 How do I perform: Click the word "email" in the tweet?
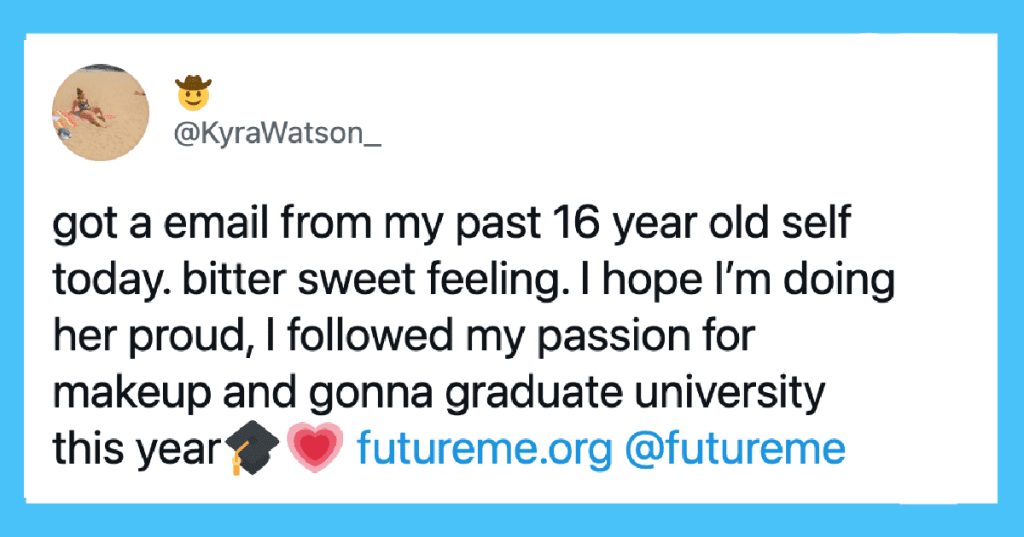pos(216,223)
